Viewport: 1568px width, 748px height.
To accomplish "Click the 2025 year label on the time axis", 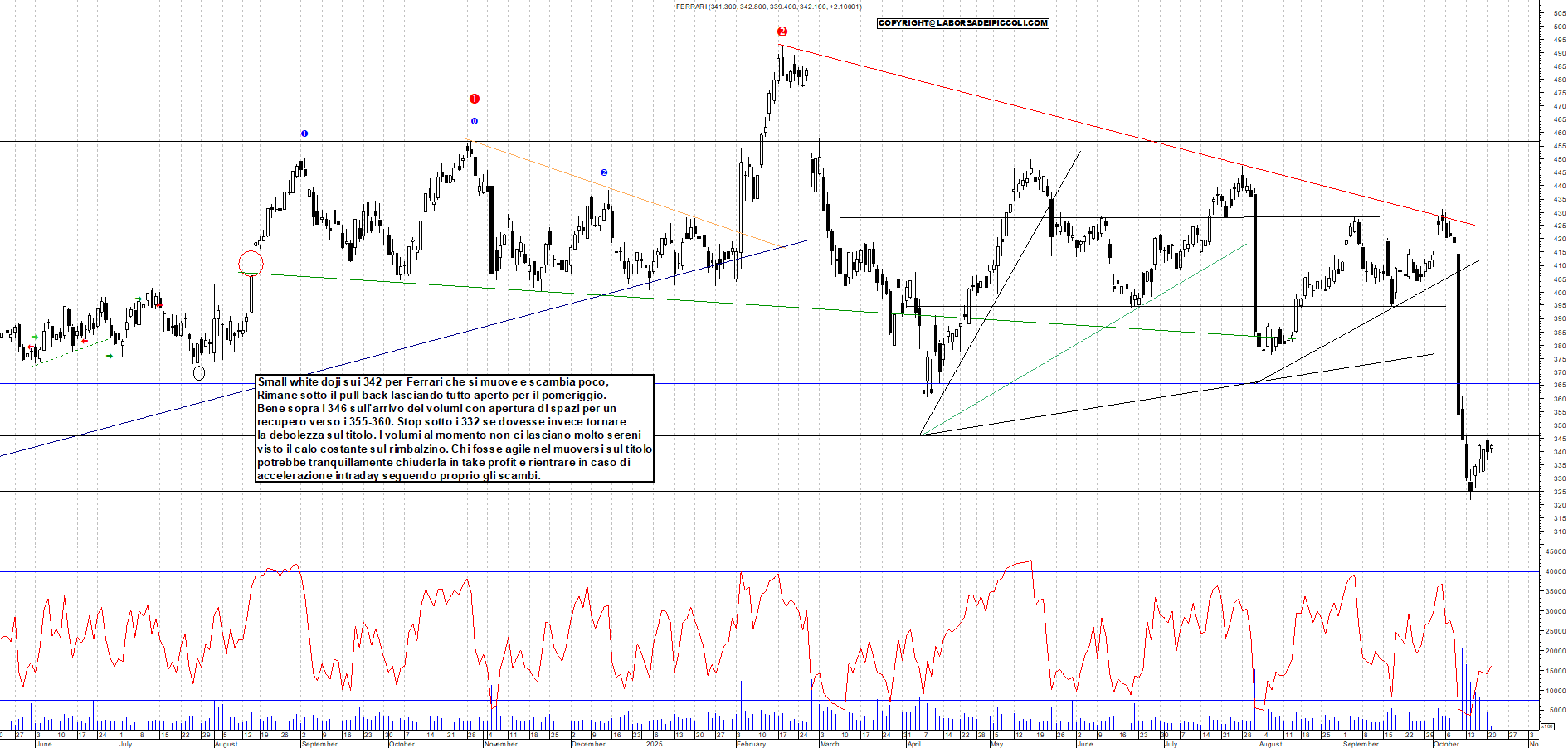I will pyautogui.click(x=655, y=744).
